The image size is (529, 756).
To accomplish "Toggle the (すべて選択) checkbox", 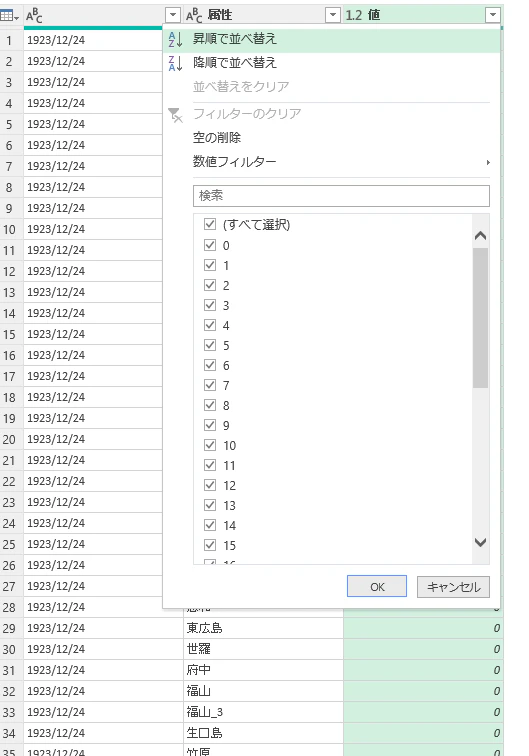I will [x=210, y=224].
